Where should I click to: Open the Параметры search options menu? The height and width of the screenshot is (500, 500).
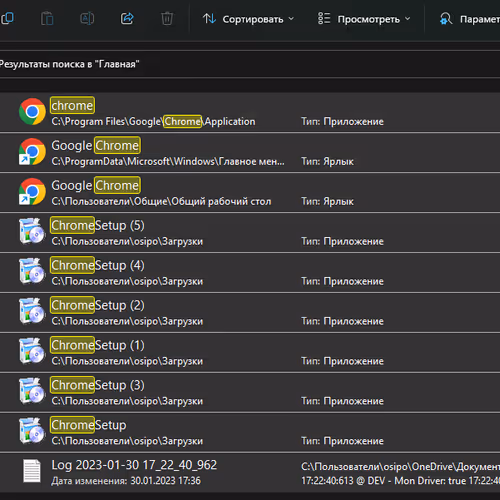(x=470, y=19)
